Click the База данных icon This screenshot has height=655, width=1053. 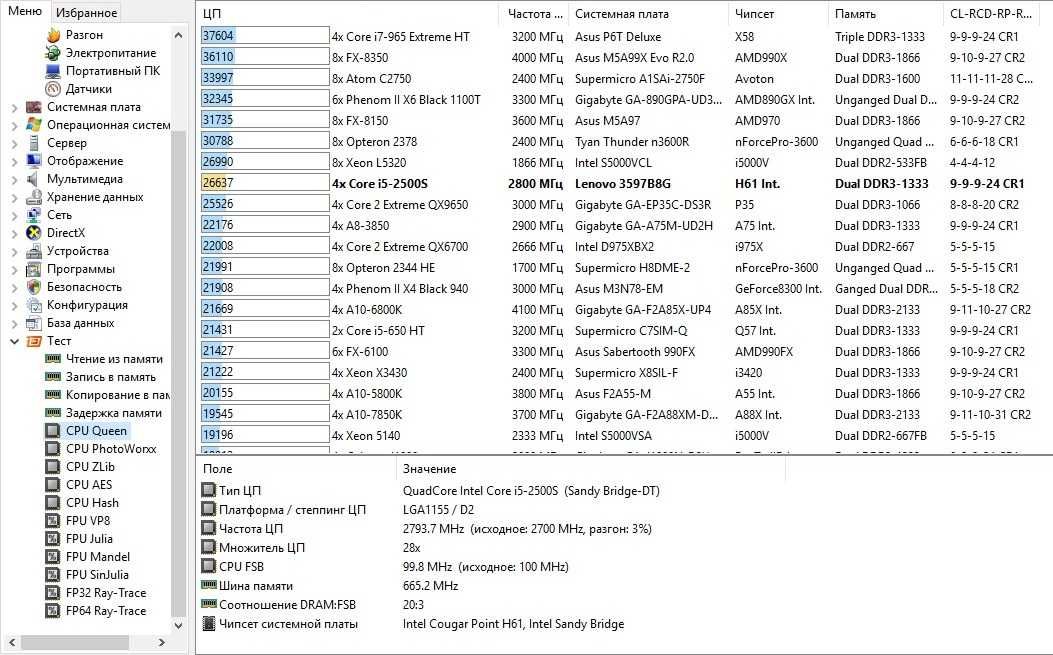[x=34, y=323]
